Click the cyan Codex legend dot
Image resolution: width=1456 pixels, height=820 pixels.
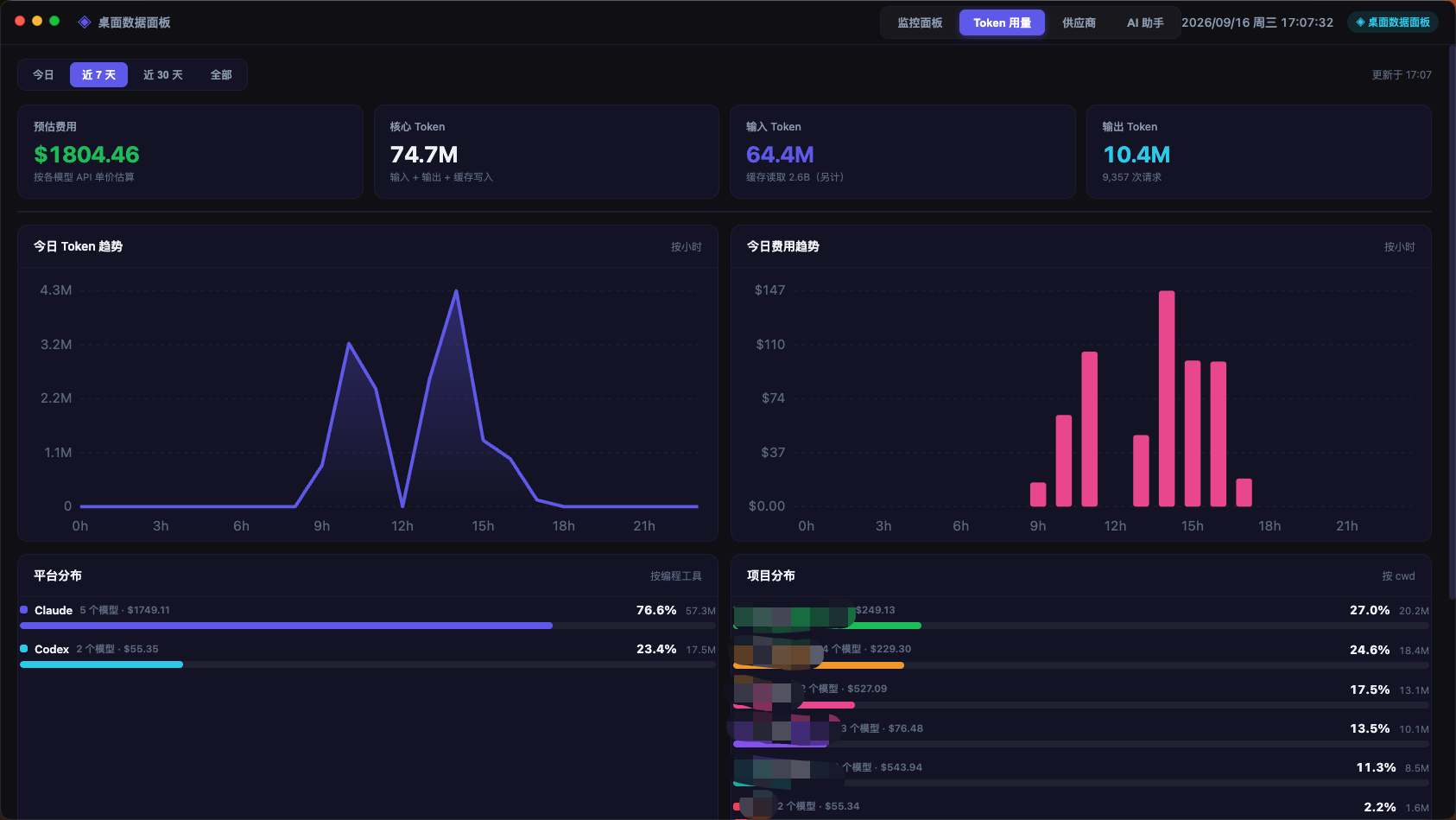click(24, 649)
